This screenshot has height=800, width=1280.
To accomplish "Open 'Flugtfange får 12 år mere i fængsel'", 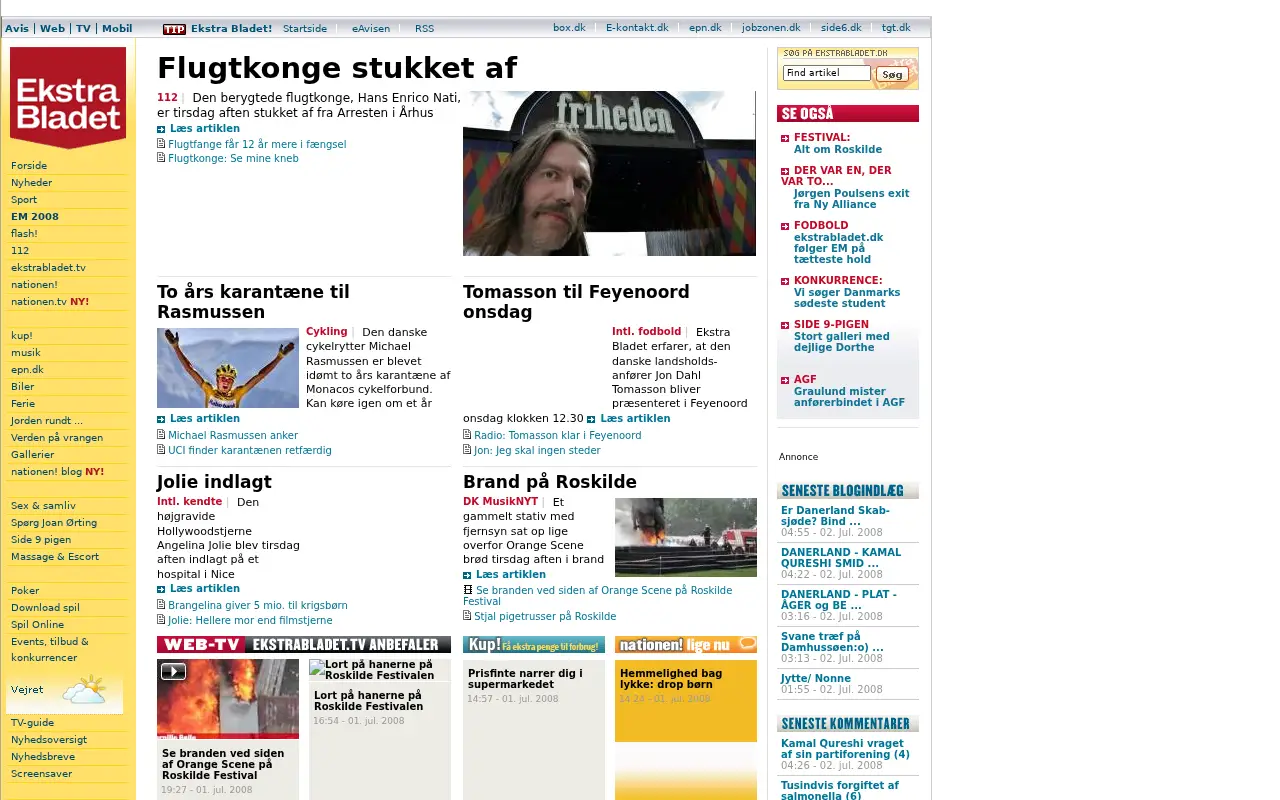I will click(x=257, y=144).
